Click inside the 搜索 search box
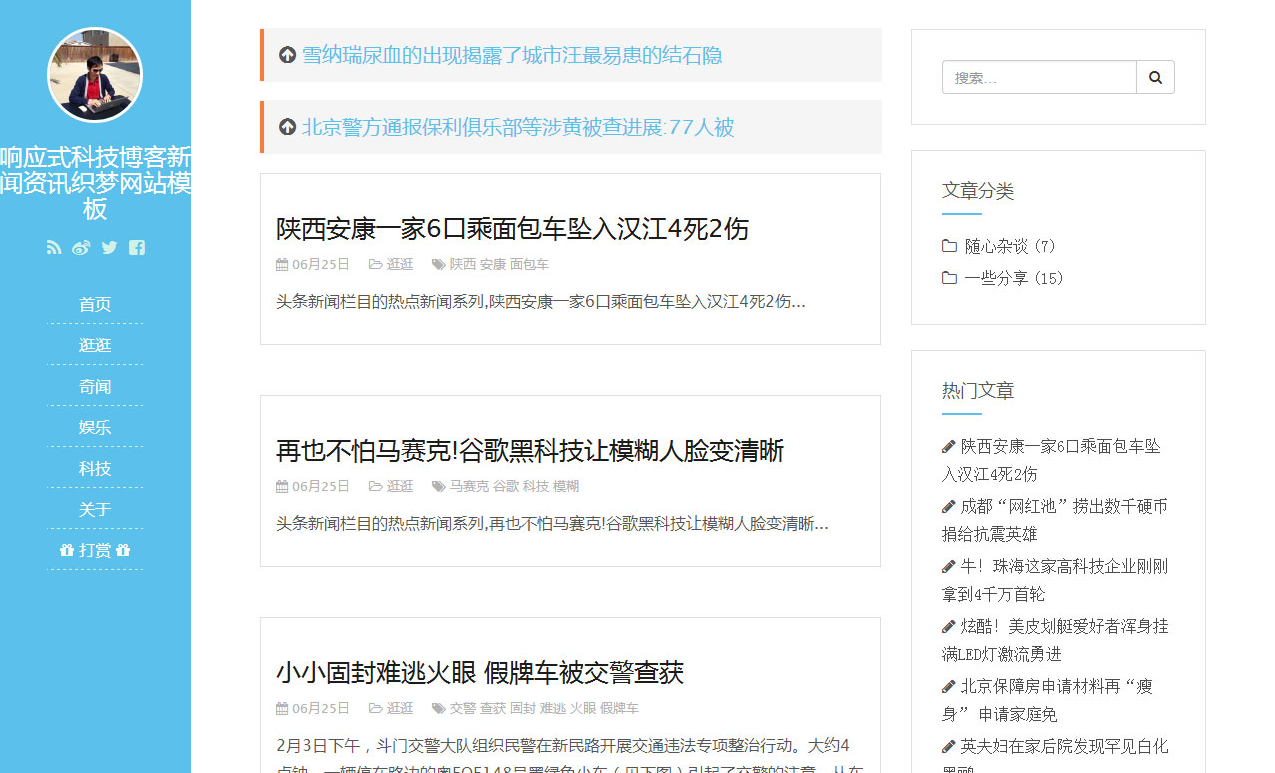Image resolution: width=1275 pixels, height=773 pixels. point(1038,76)
